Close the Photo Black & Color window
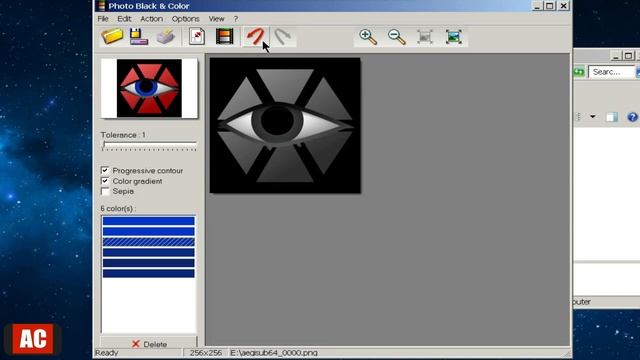 point(563,6)
